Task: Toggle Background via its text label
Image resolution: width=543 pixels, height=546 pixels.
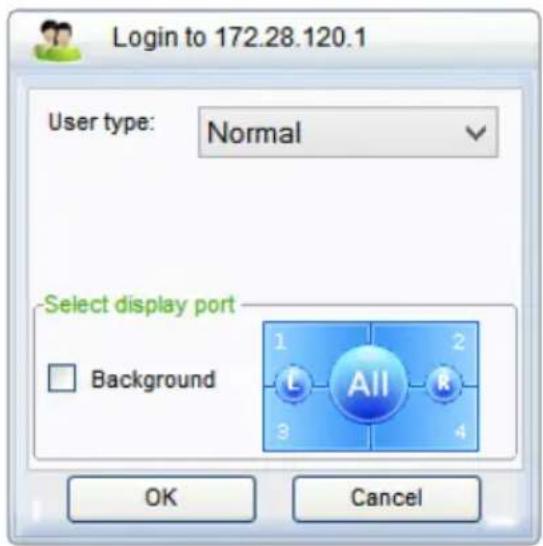Action: coord(153,379)
